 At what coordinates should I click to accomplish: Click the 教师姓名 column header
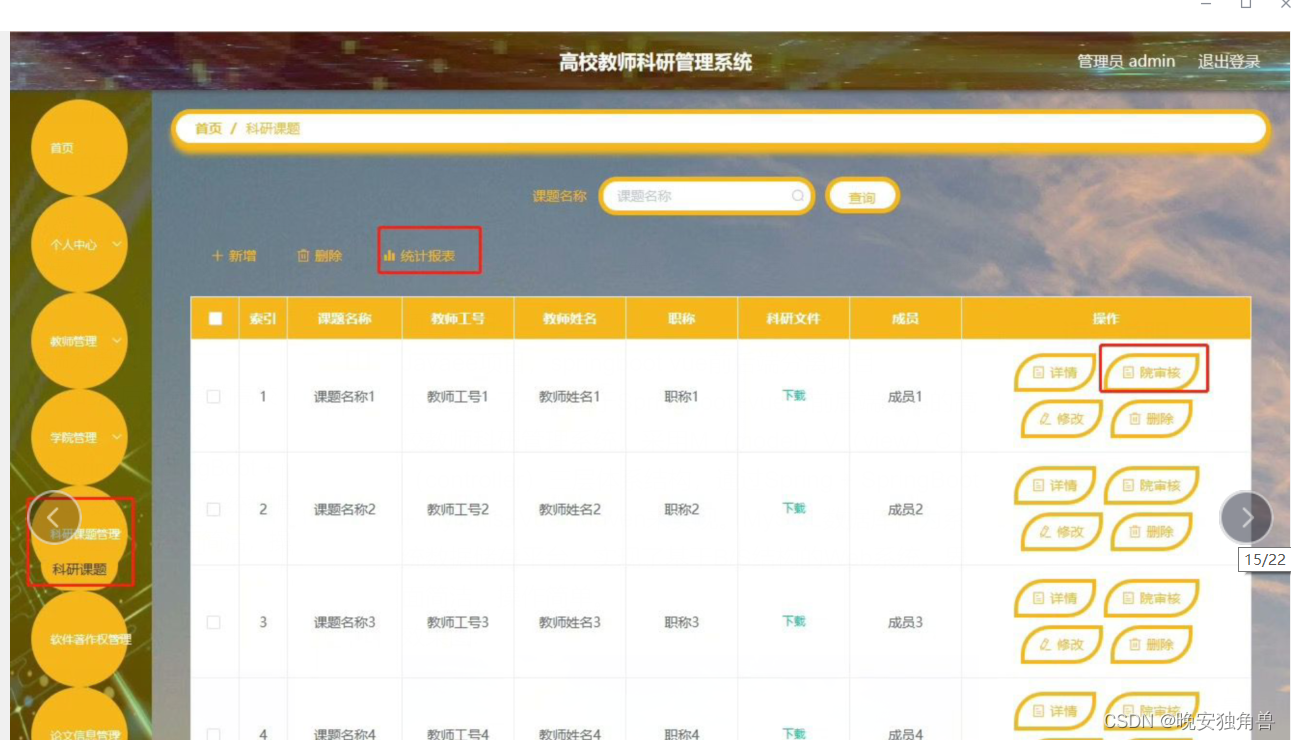click(x=570, y=319)
